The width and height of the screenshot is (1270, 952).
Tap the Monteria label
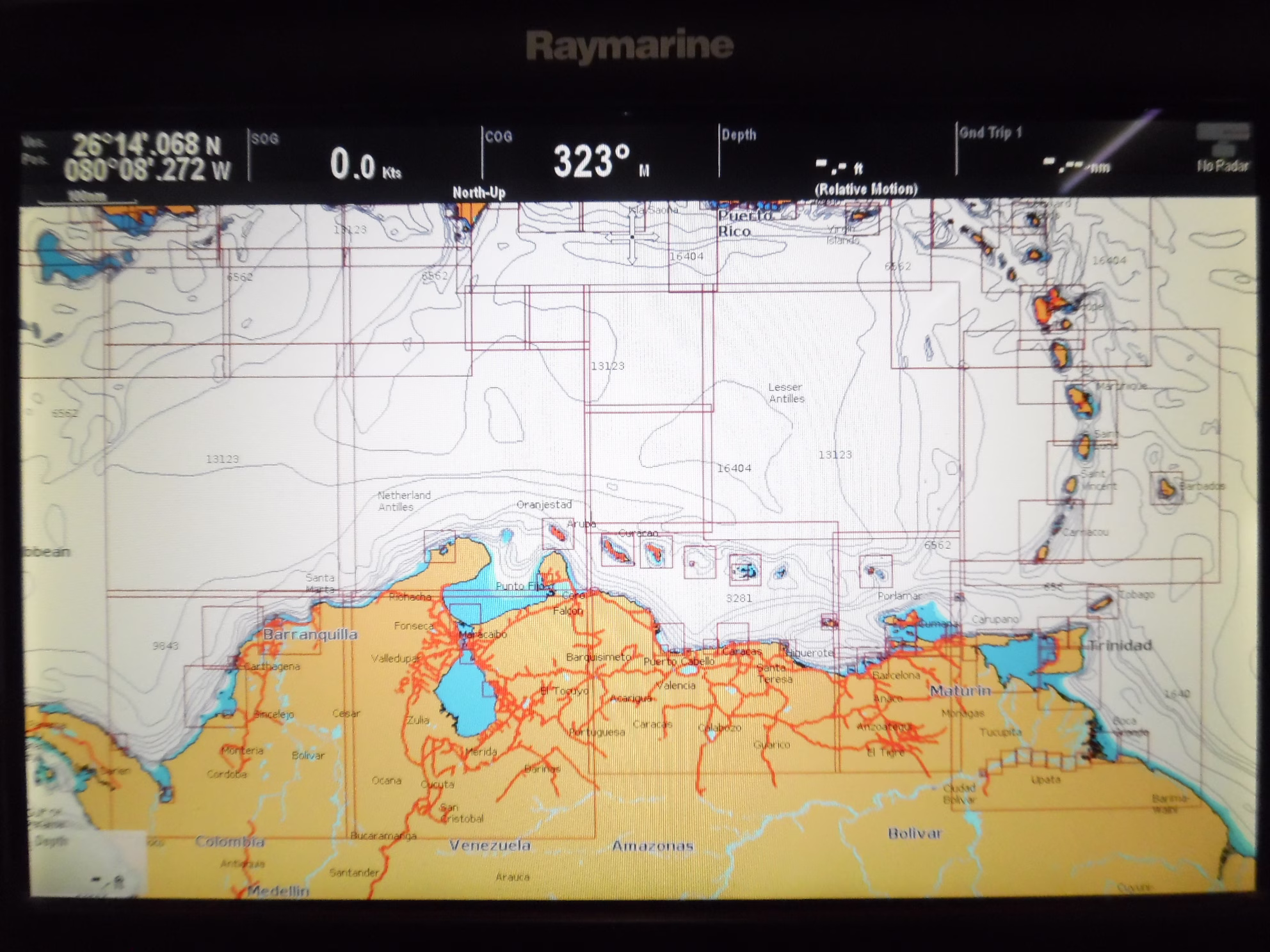pos(242,750)
